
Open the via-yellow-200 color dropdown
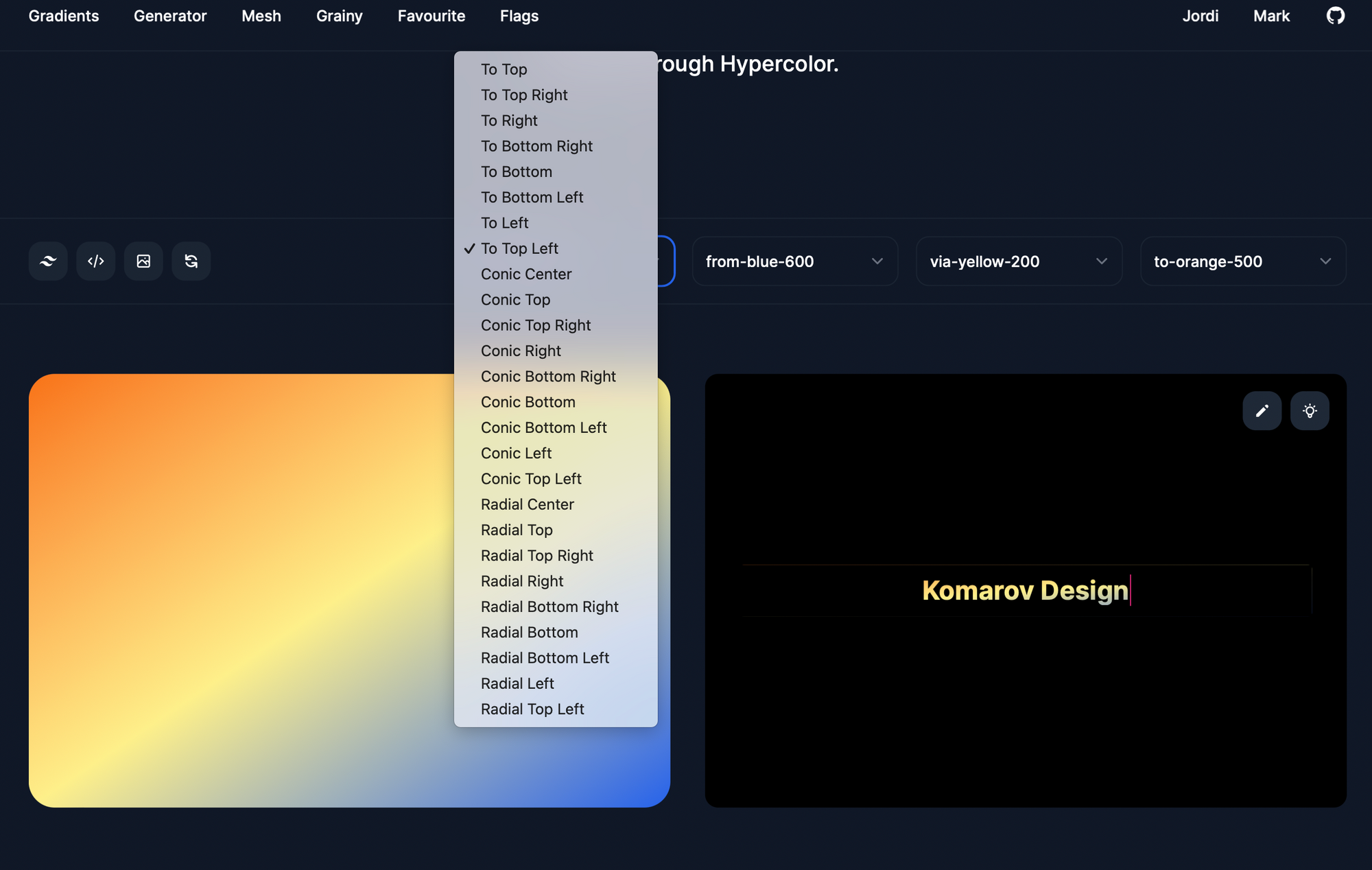(1019, 261)
